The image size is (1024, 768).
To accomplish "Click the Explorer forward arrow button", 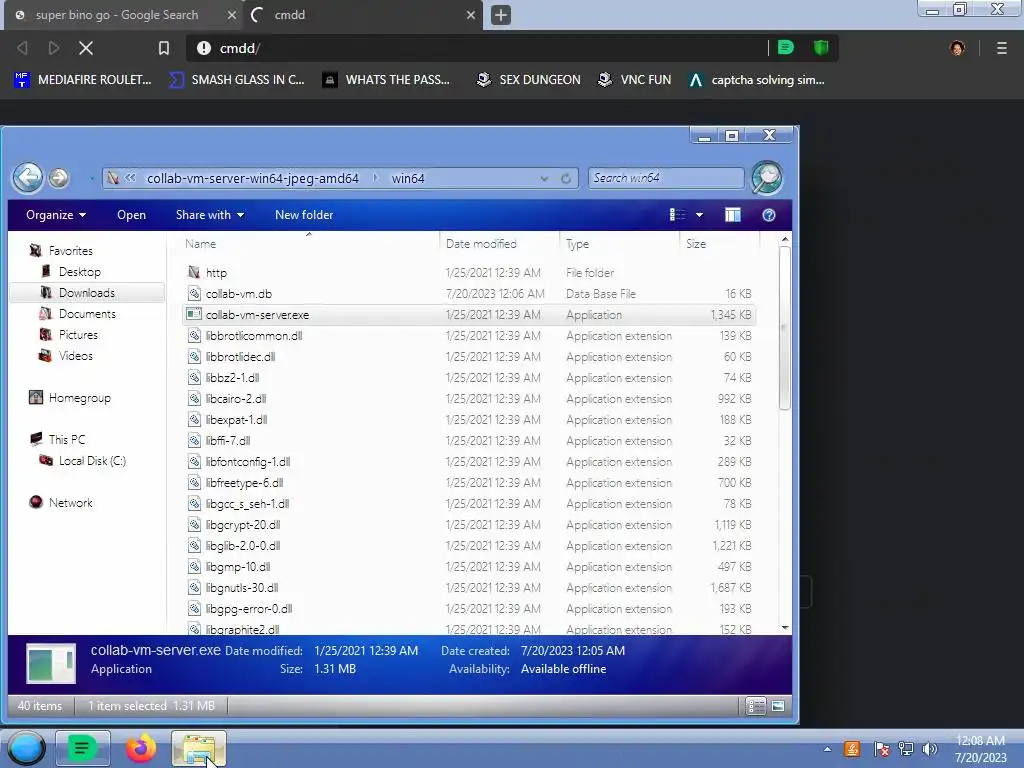I will (x=59, y=178).
